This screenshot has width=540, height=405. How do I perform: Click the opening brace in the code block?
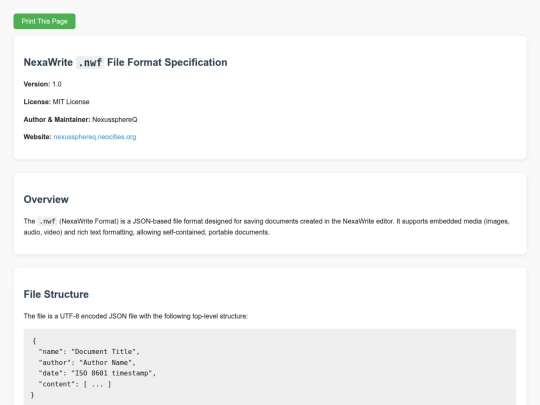click(x=34, y=341)
